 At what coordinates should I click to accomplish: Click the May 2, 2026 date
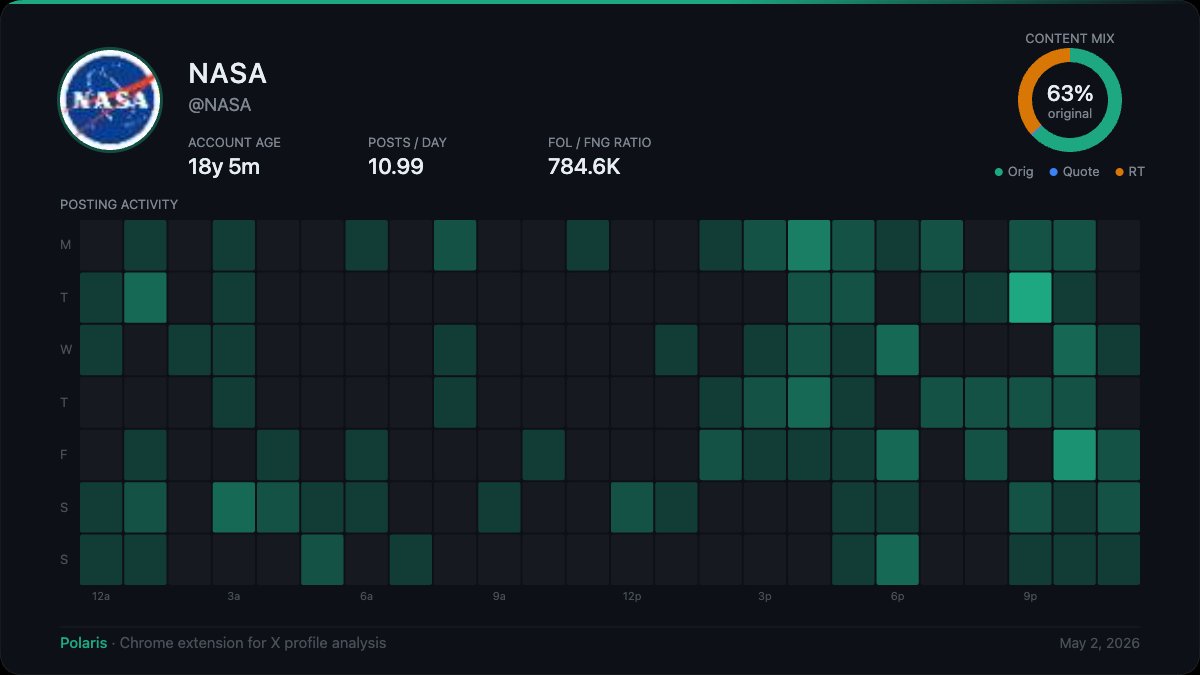point(1099,643)
